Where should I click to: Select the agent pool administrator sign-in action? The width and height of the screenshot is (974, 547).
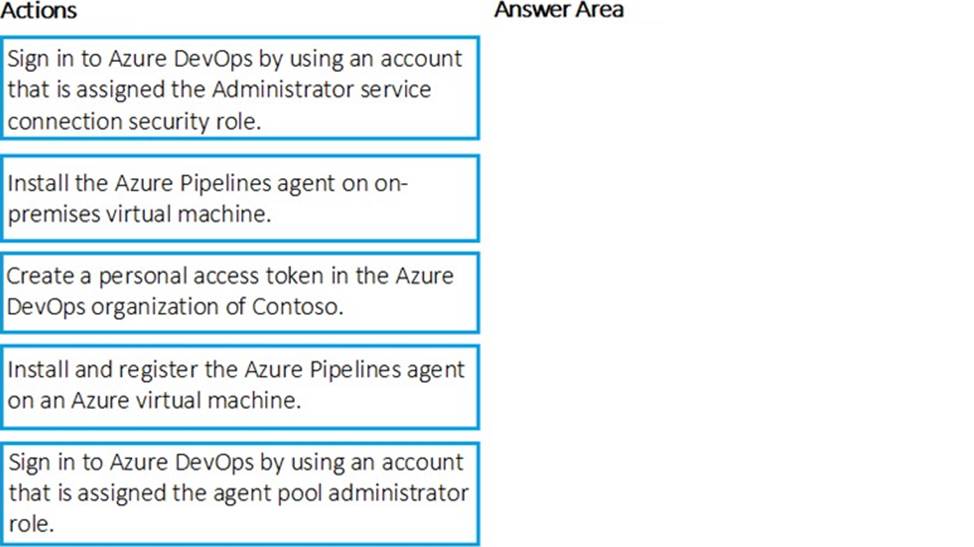[x=240, y=493]
